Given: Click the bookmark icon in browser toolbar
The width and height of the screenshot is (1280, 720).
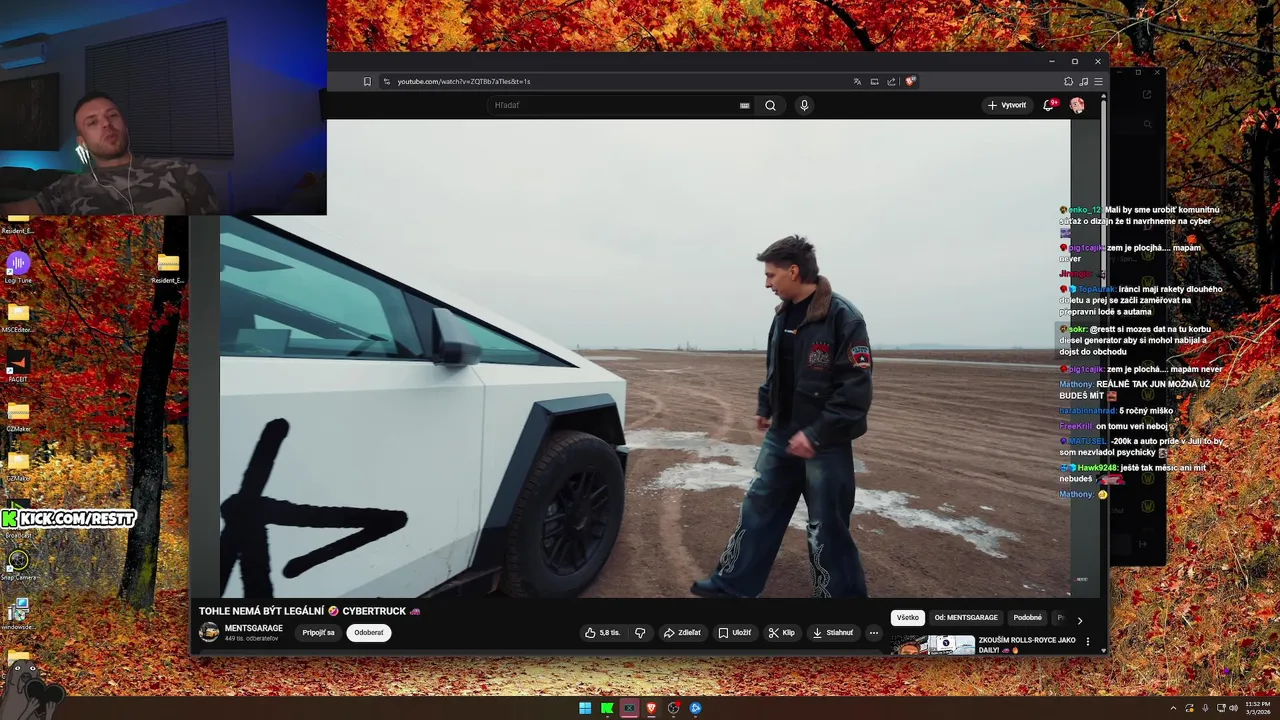Looking at the screenshot, I should [367, 81].
